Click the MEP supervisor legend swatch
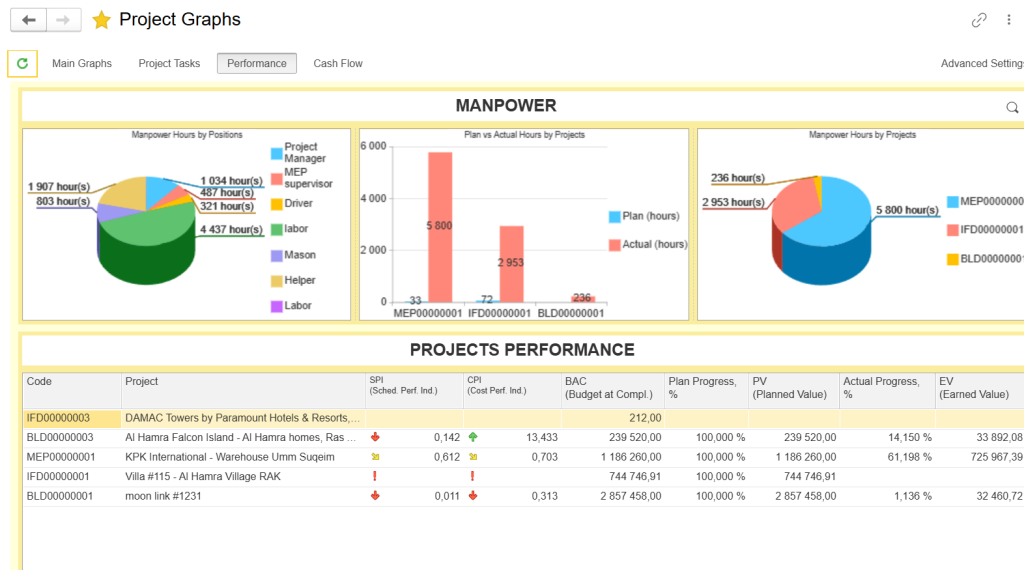The image size is (1024, 570). coord(277,178)
